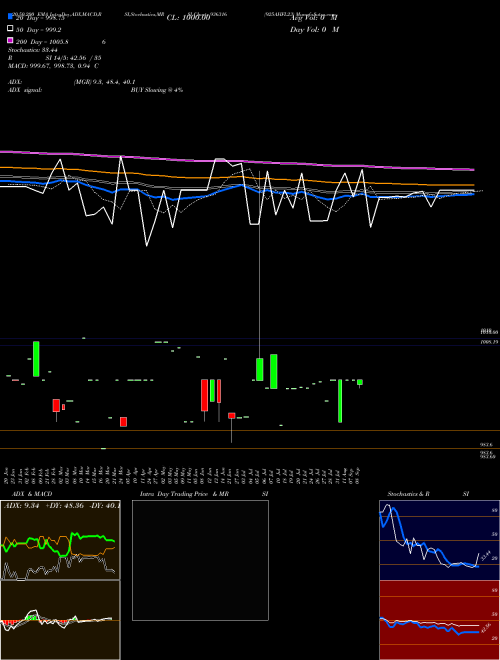Click the magenta 200 Day legend swatch
Screen dimensions: 500x660
pos(11,40)
